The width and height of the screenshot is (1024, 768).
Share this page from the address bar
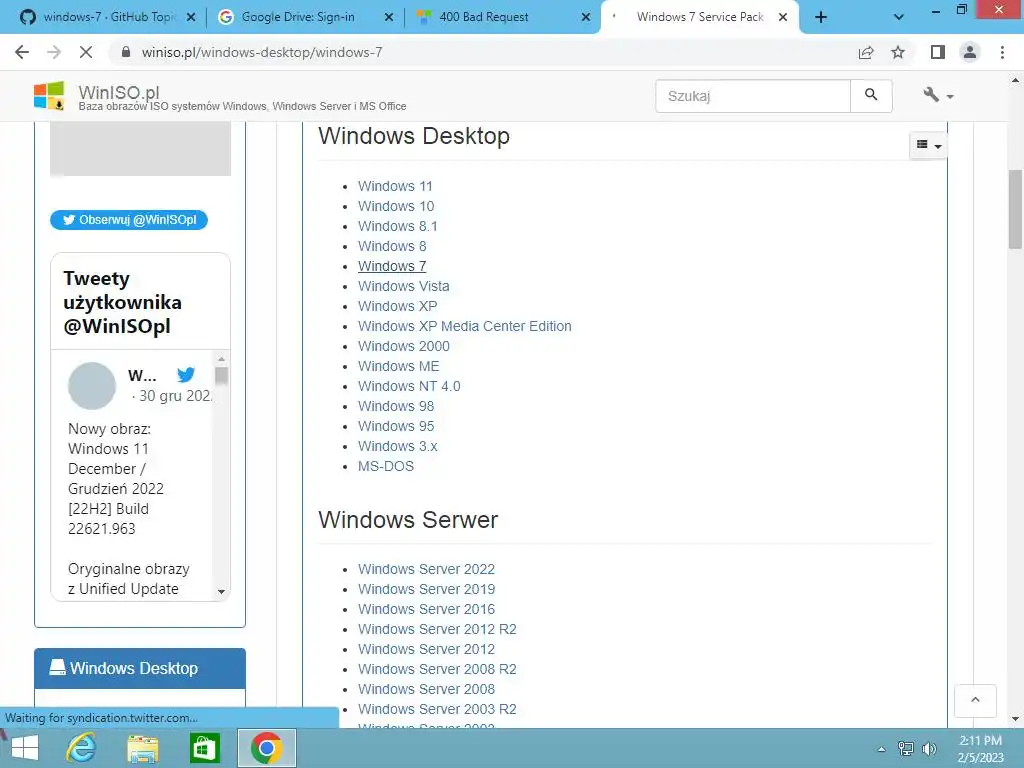tap(866, 52)
